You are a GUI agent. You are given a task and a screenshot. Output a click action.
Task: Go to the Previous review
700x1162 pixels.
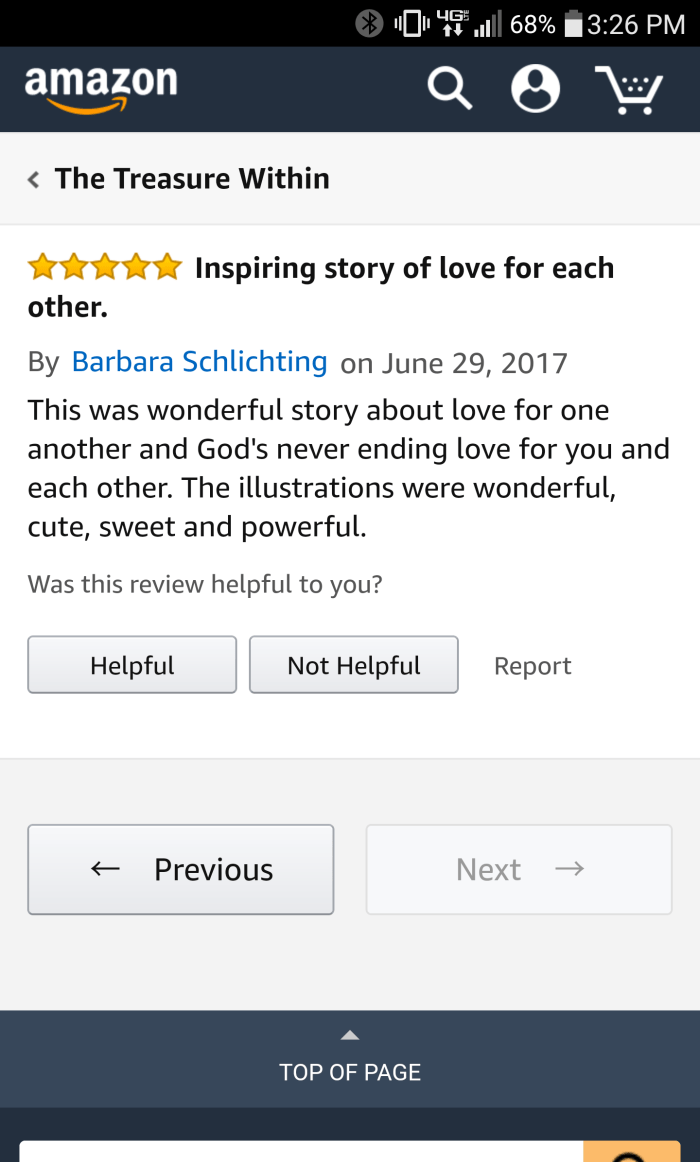pos(180,869)
